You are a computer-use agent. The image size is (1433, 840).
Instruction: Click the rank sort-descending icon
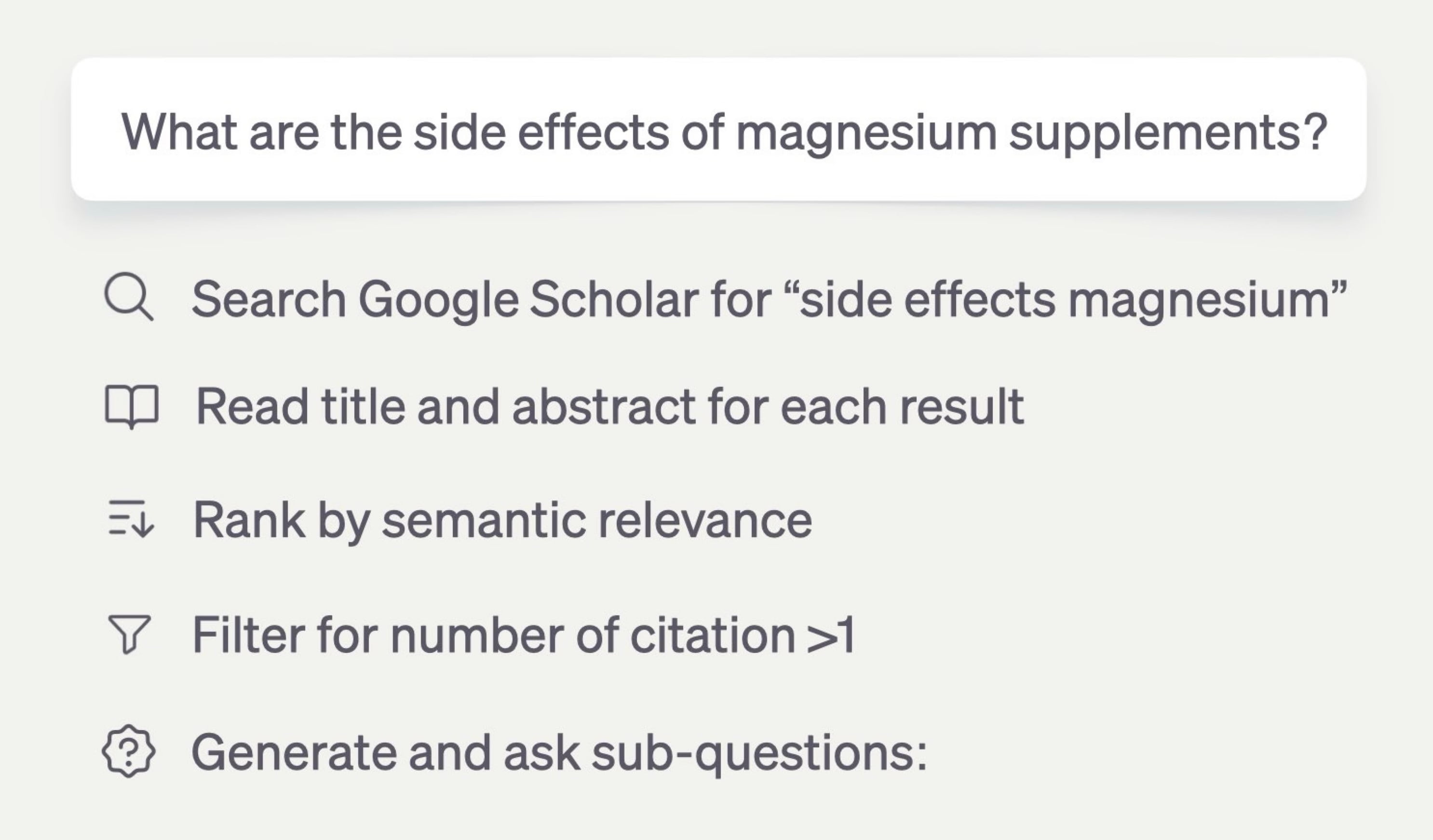(131, 519)
